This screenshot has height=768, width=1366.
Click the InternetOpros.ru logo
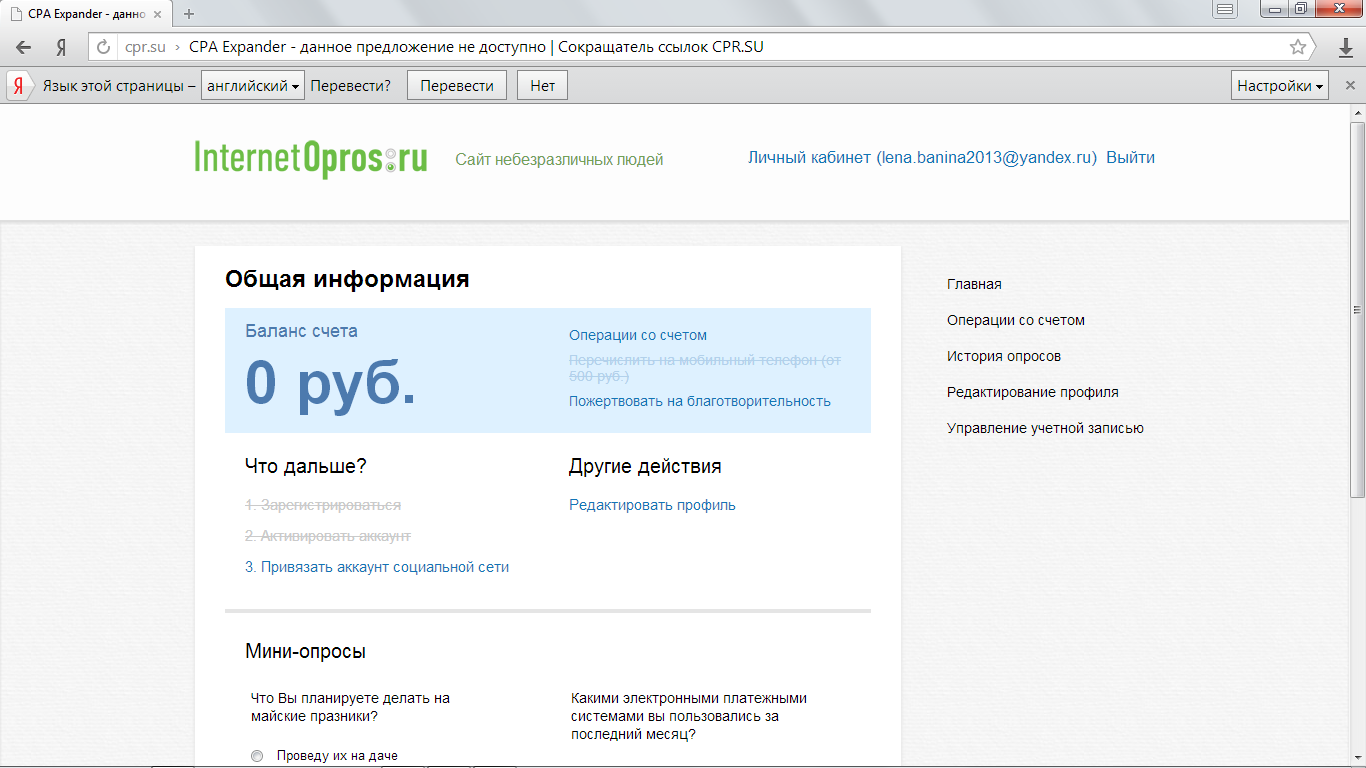point(311,158)
